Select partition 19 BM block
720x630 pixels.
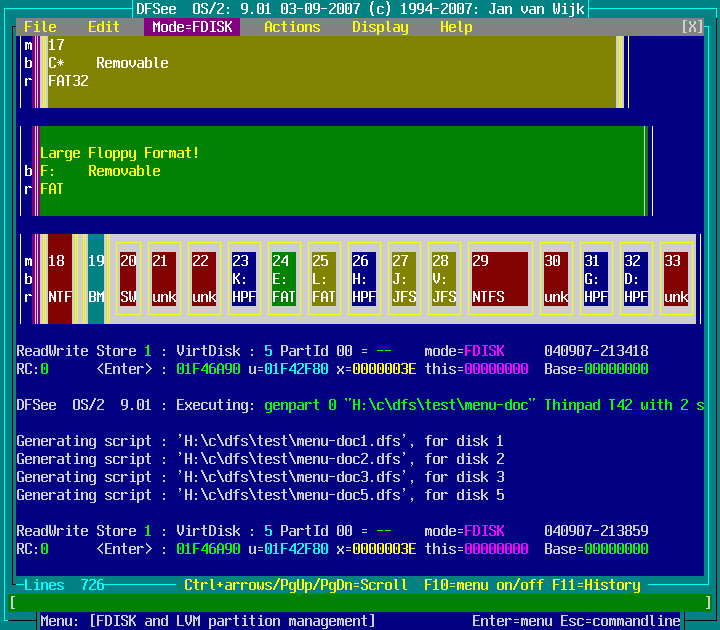pos(95,279)
